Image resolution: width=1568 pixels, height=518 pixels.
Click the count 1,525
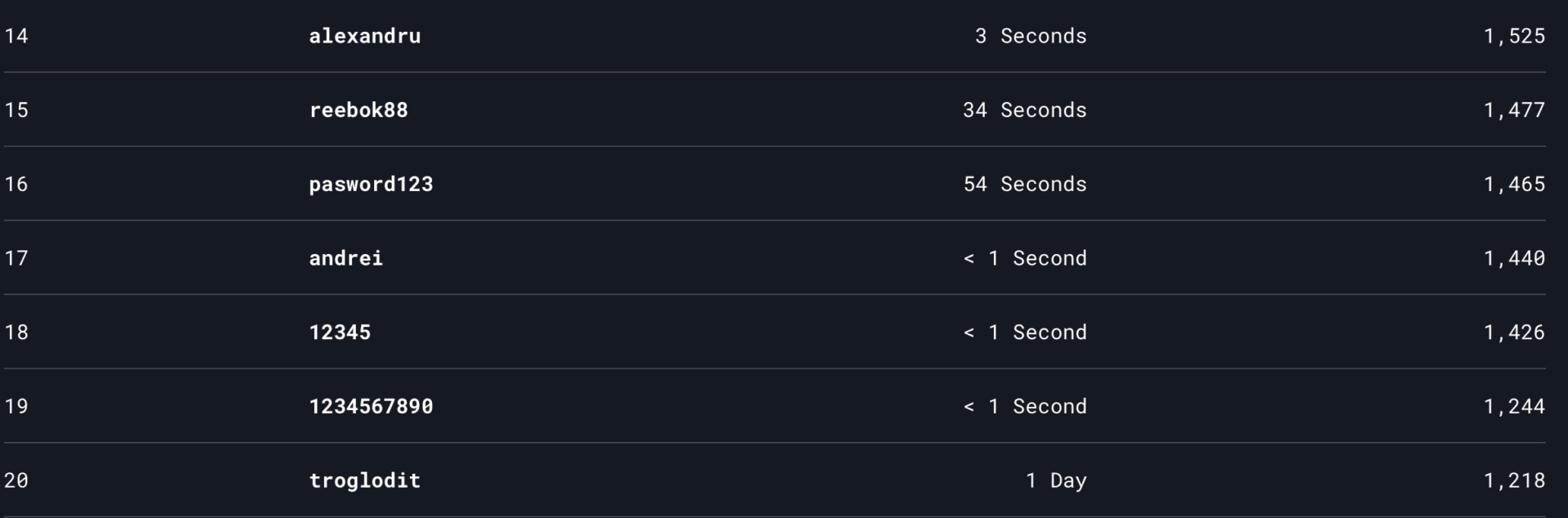pos(1514,36)
